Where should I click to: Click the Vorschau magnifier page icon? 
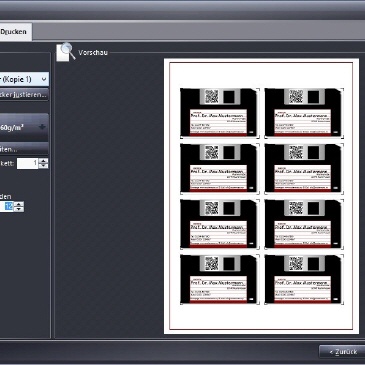(66, 52)
